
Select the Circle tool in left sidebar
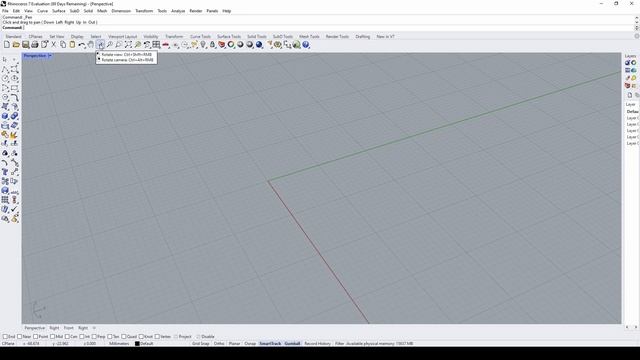[5, 79]
